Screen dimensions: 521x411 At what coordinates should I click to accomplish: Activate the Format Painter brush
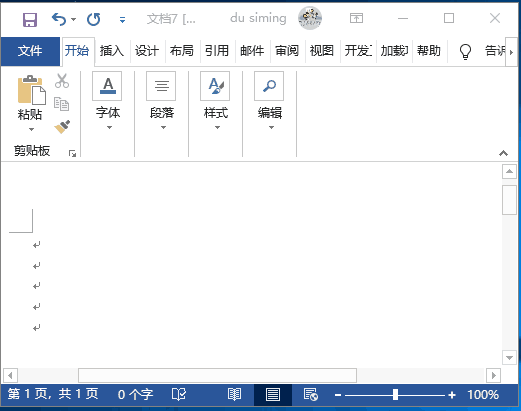(62, 127)
